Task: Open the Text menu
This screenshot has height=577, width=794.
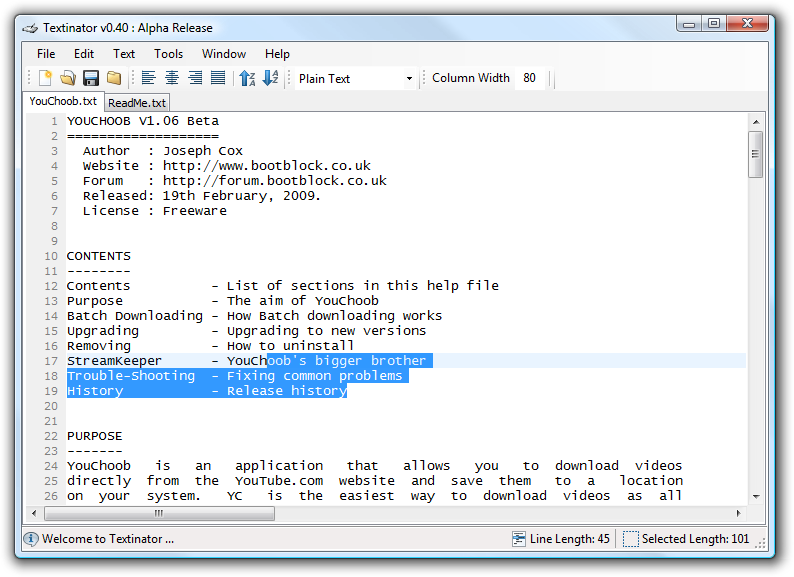Action: [124, 54]
